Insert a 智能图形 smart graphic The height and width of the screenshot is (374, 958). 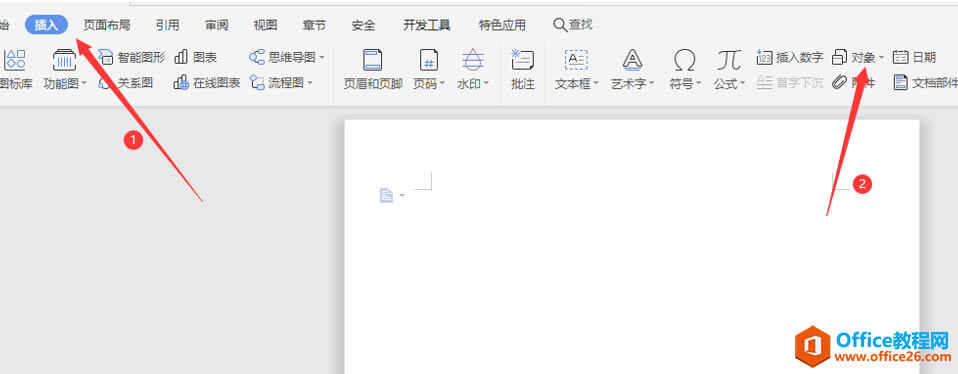coord(132,58)
